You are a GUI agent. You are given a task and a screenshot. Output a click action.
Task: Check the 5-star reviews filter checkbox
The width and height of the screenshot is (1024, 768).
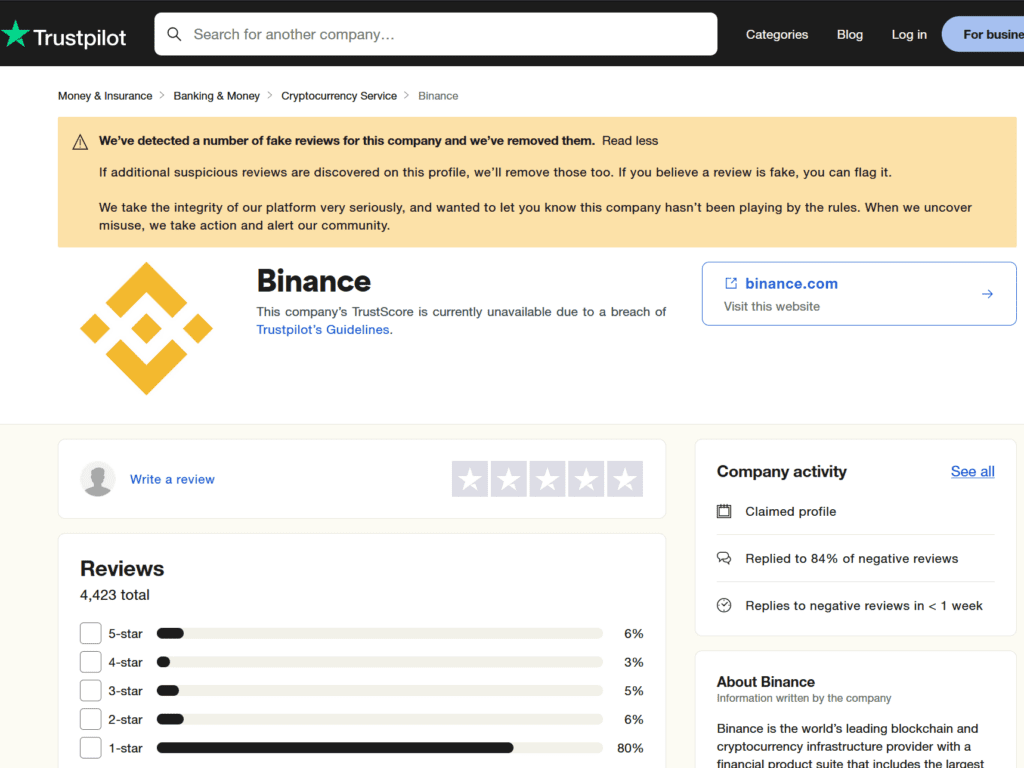coord(90,633)
